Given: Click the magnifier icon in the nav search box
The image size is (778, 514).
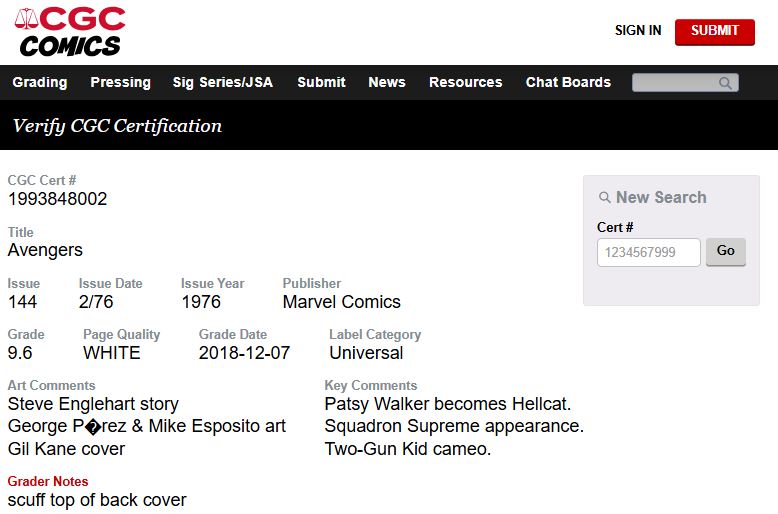Looking at the screenshot, I should [726, 83].
